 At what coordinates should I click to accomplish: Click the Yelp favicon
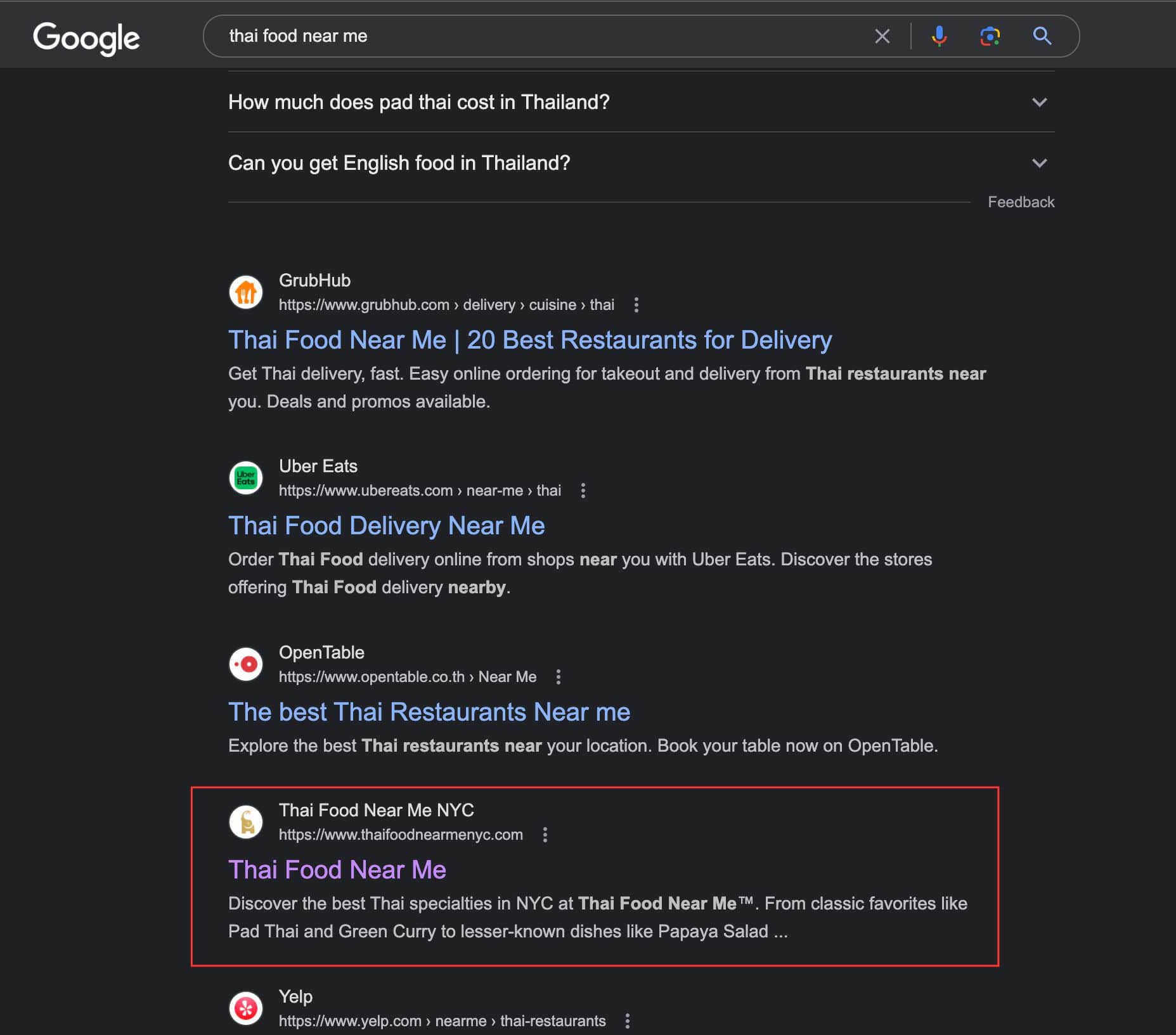[246, 1008]
